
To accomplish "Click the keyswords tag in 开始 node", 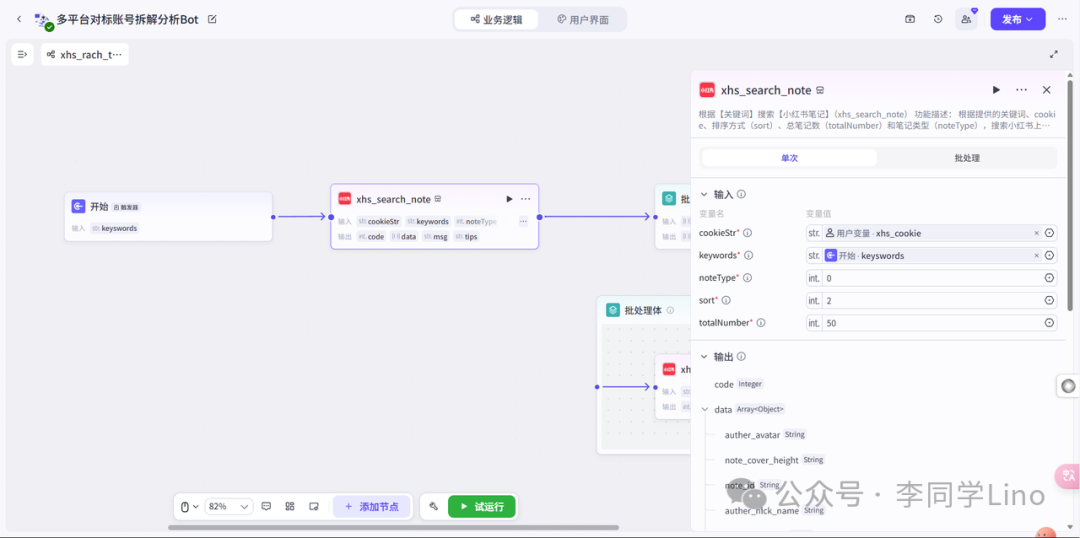I will tap(114, 228).
